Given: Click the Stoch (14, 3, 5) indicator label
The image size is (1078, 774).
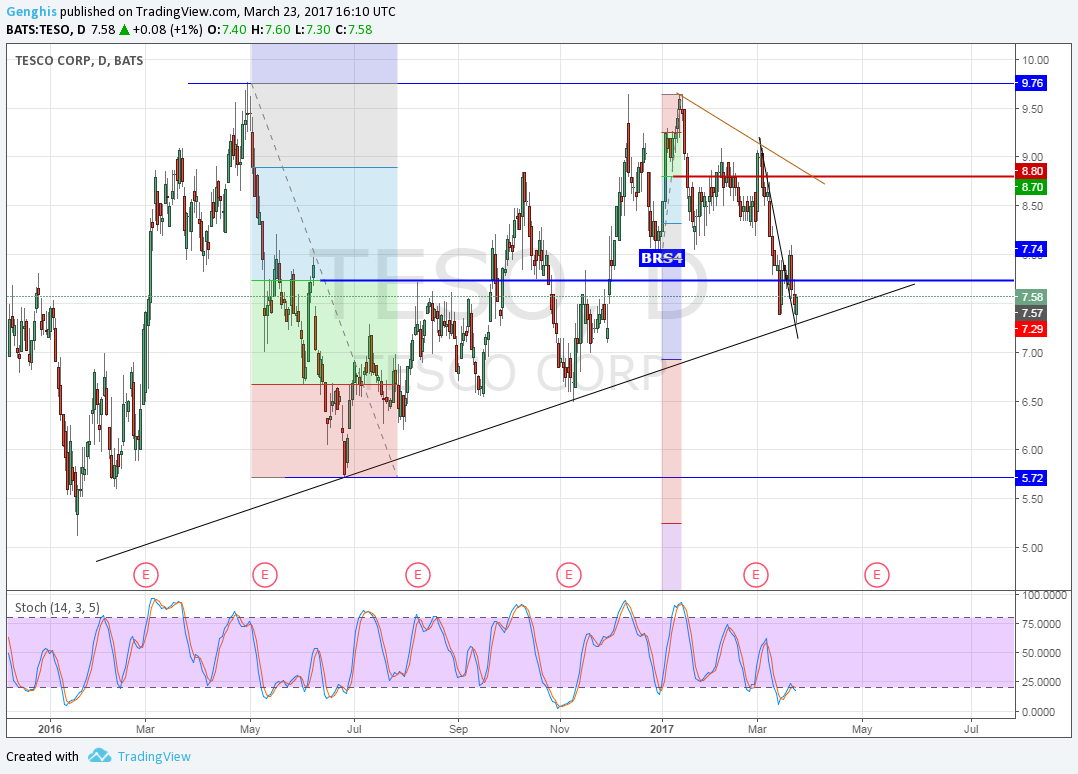Looking at the screenshot, I should tap(57, 608).
